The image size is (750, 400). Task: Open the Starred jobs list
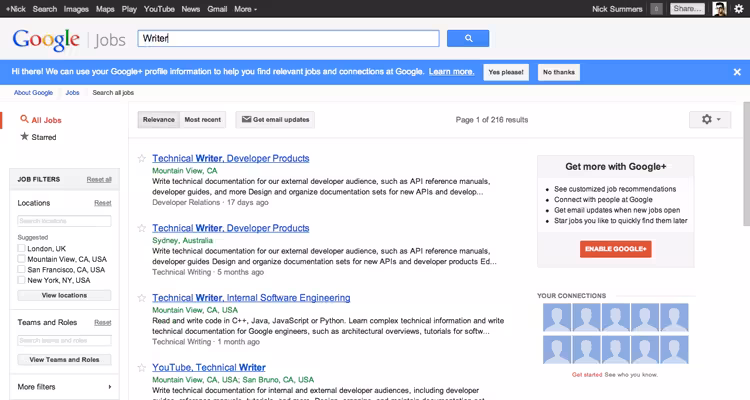coord(38,137)
